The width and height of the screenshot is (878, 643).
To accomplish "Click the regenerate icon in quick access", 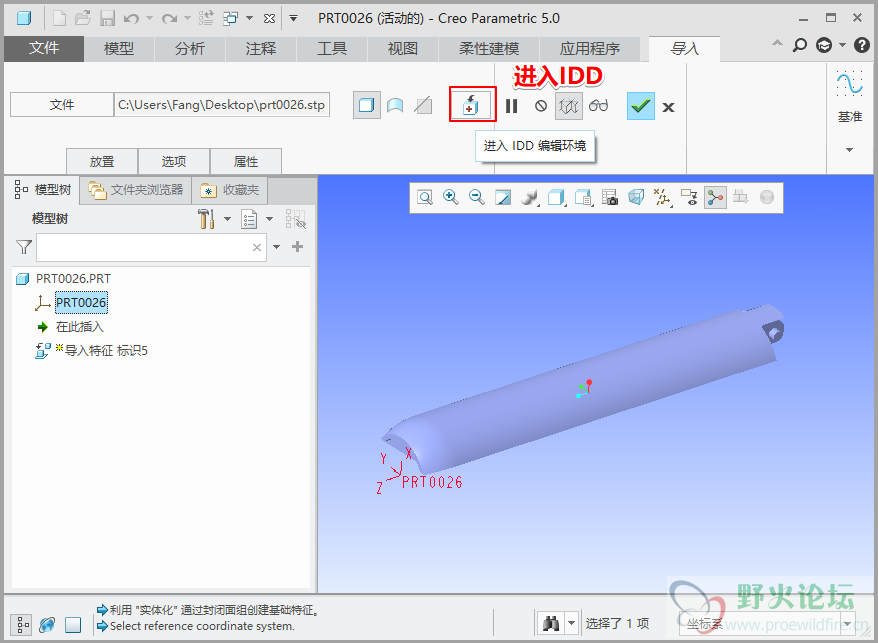I will pos(206,18).
